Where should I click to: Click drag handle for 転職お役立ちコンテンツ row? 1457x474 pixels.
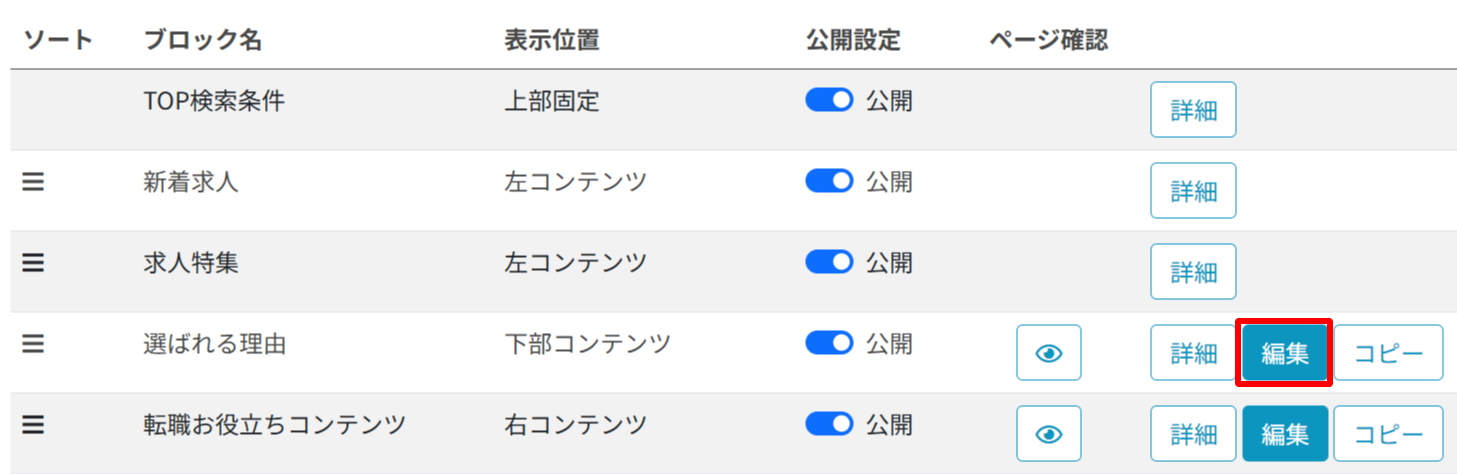click(33, 425)
